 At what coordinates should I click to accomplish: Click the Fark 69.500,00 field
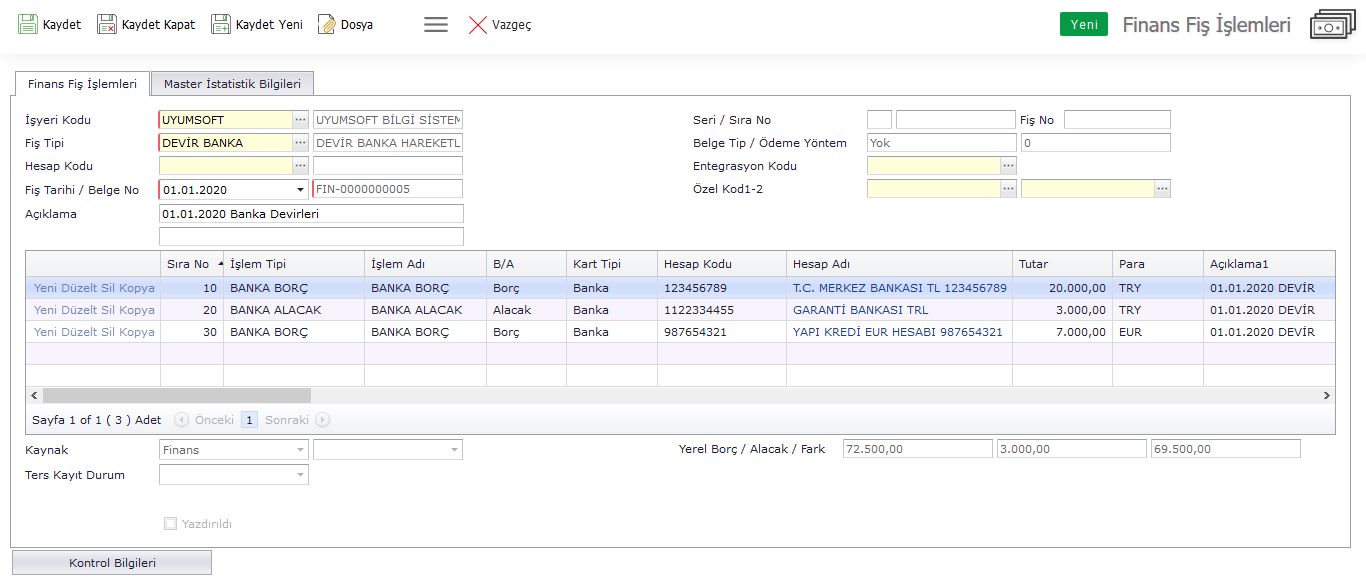click(1226, 449)
